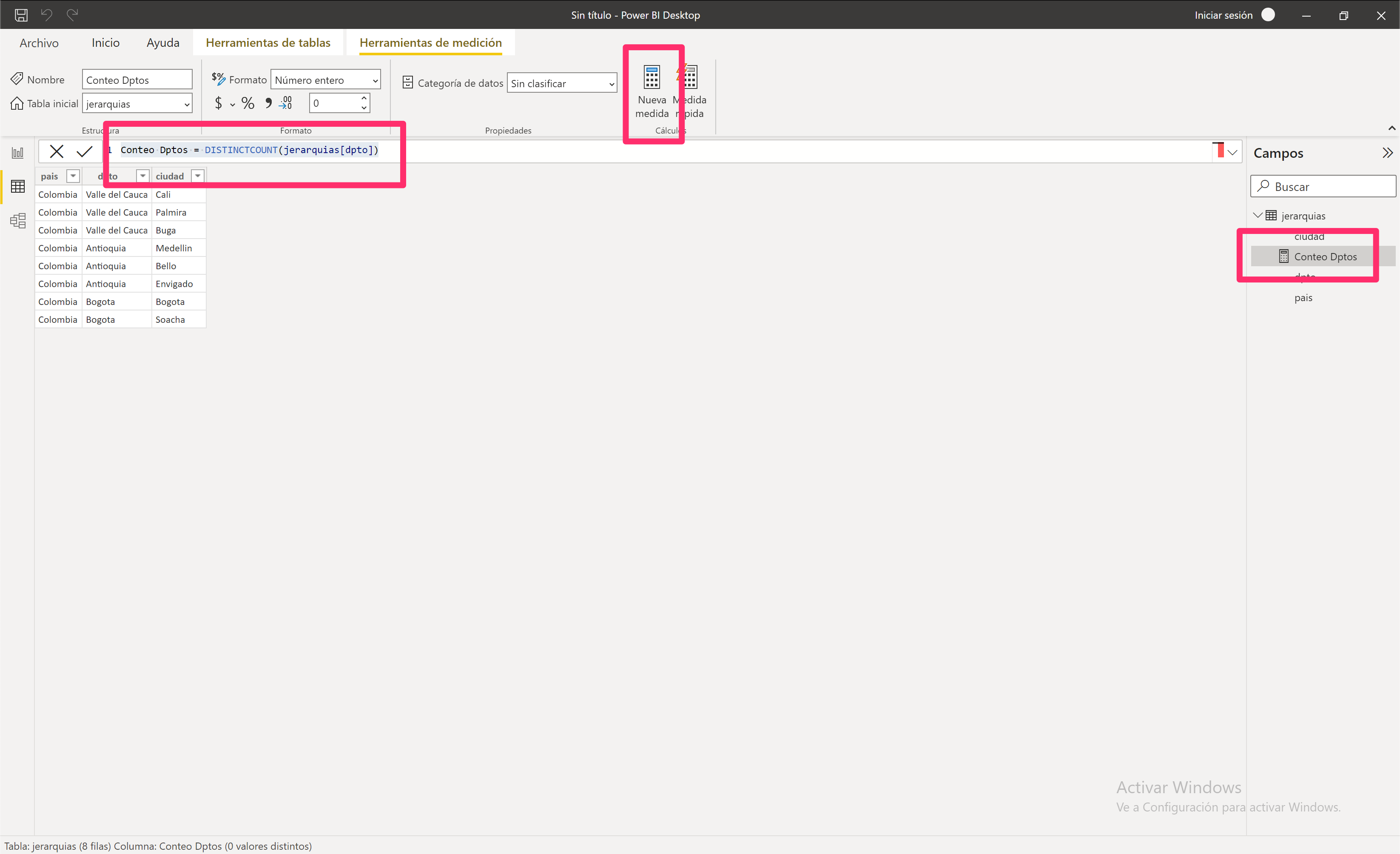Switch to Inicio tab
Image resolution: width=1400 pixels, height=854 pixels.
pos(106,43)
